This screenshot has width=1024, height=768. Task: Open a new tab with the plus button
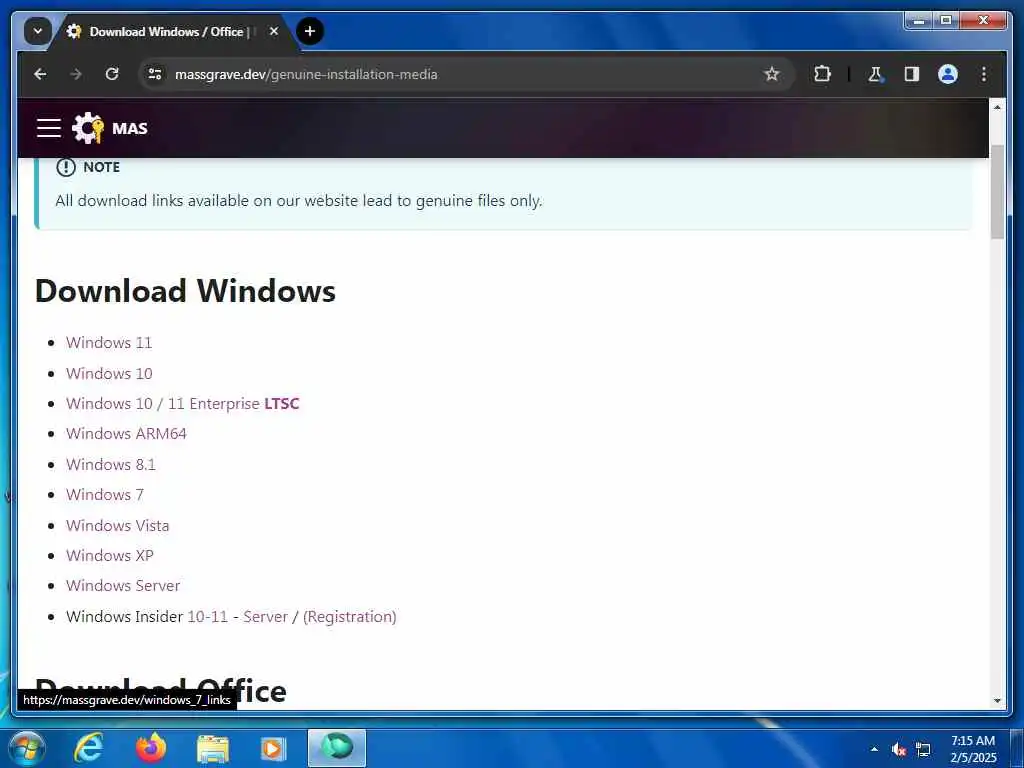coord(310,31)
